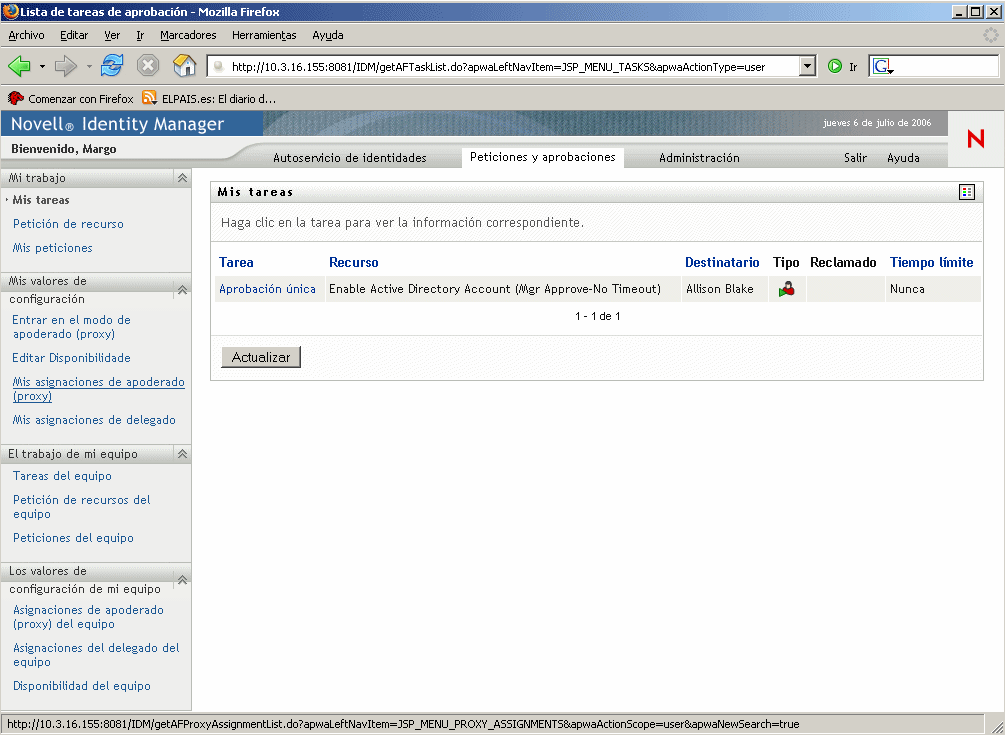Open the Herramientas menu
The width and height of the screenshot is (1005, 735).
click(x=264, y=35)
